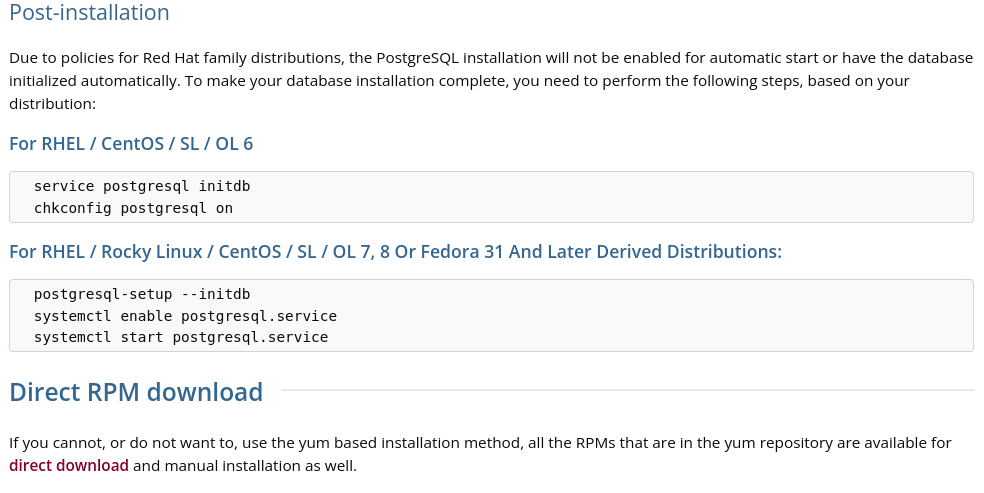
Task: Click the systemctl start postgresql.service line
Action: click(181, 337)
